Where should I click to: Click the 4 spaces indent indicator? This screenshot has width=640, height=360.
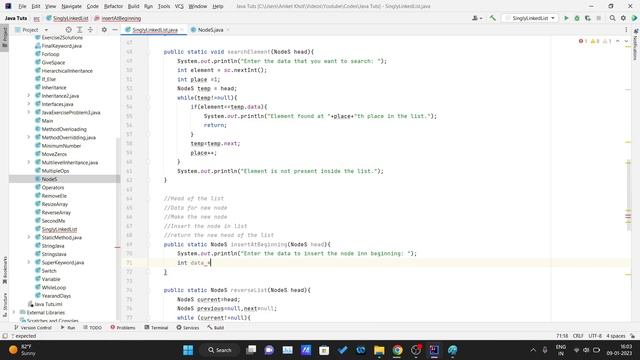(616, 336)
